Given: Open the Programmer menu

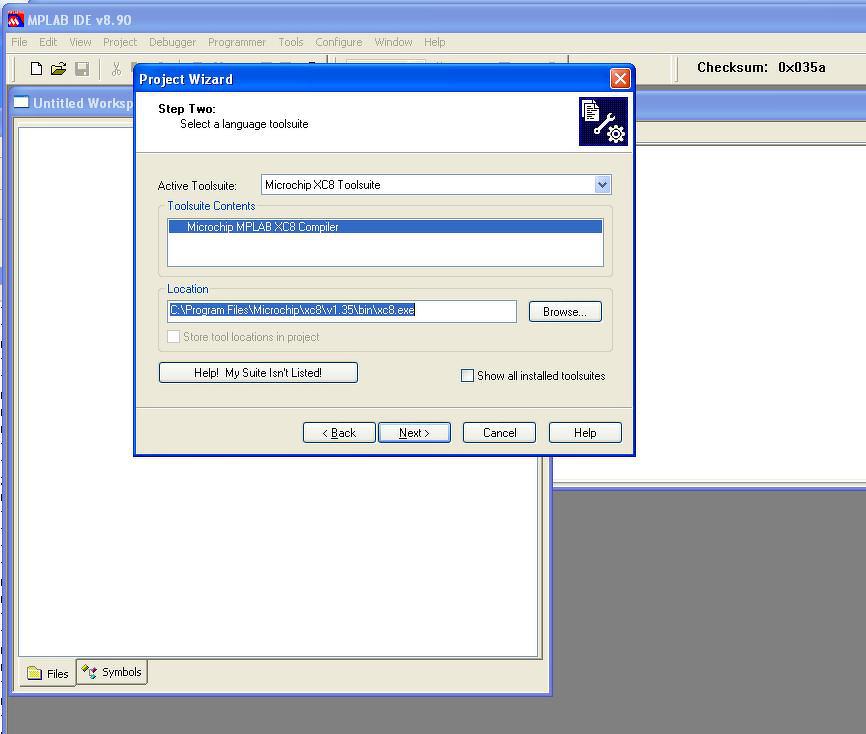Looking at the screenshot, I should pos(236,42).
